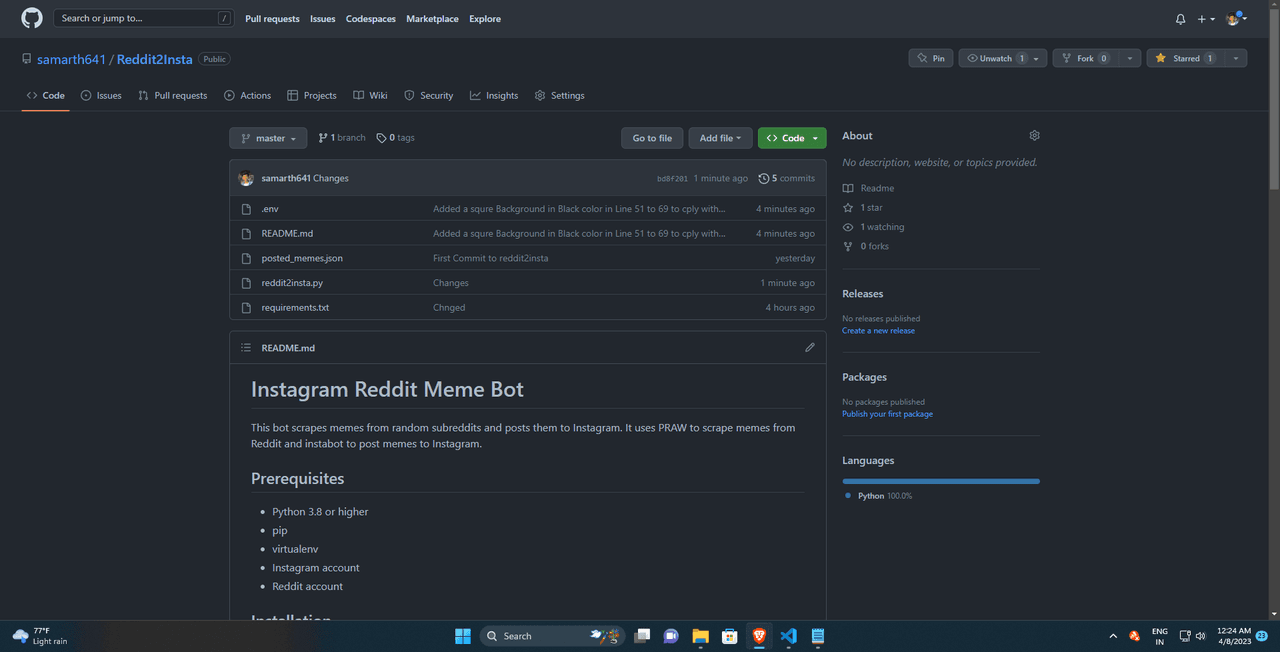
Task: Open the samarth641 owner link
Action: click(71, 59)
